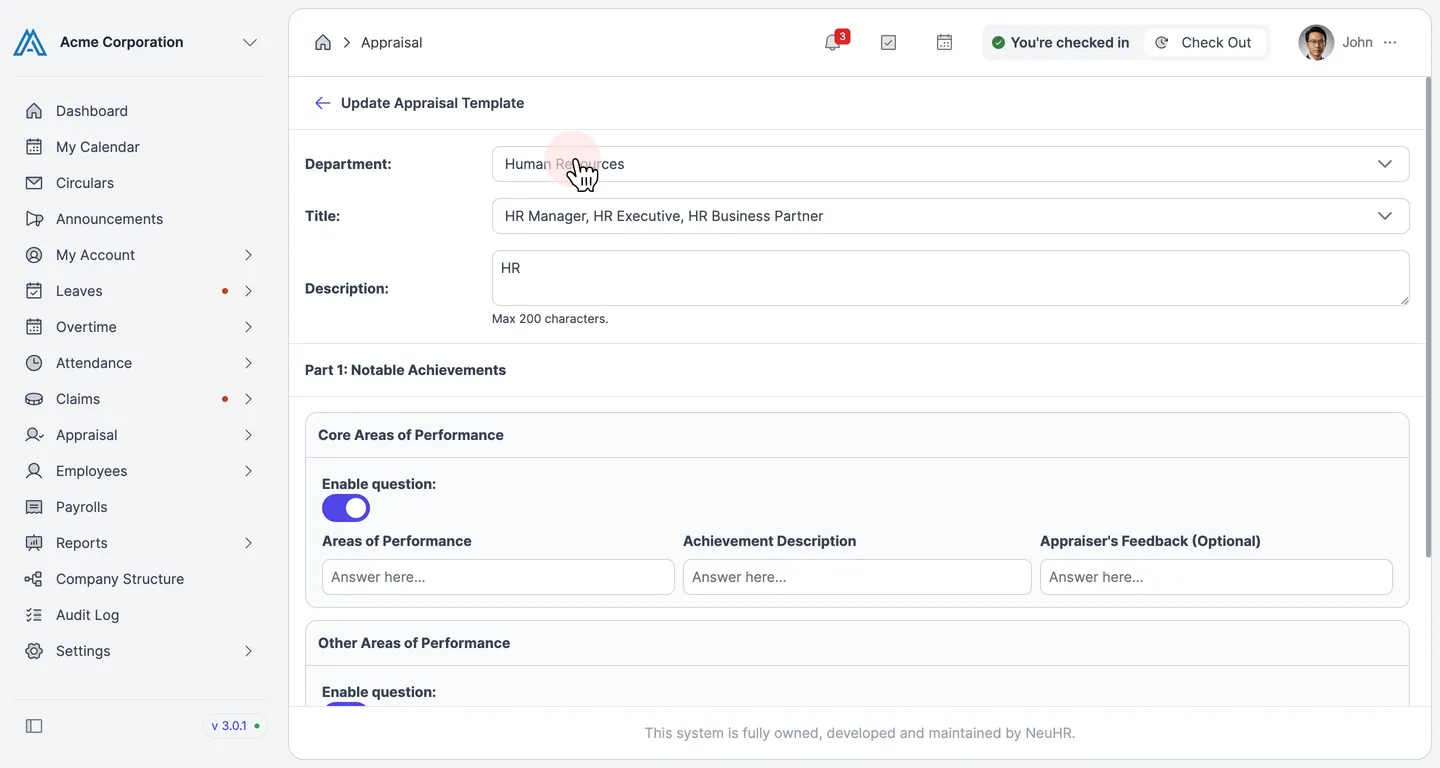The height and width of the screenshot is (768, 1440).
Task: Click the Part 1: Notable Achievements heading
Action: pos(405,370)
